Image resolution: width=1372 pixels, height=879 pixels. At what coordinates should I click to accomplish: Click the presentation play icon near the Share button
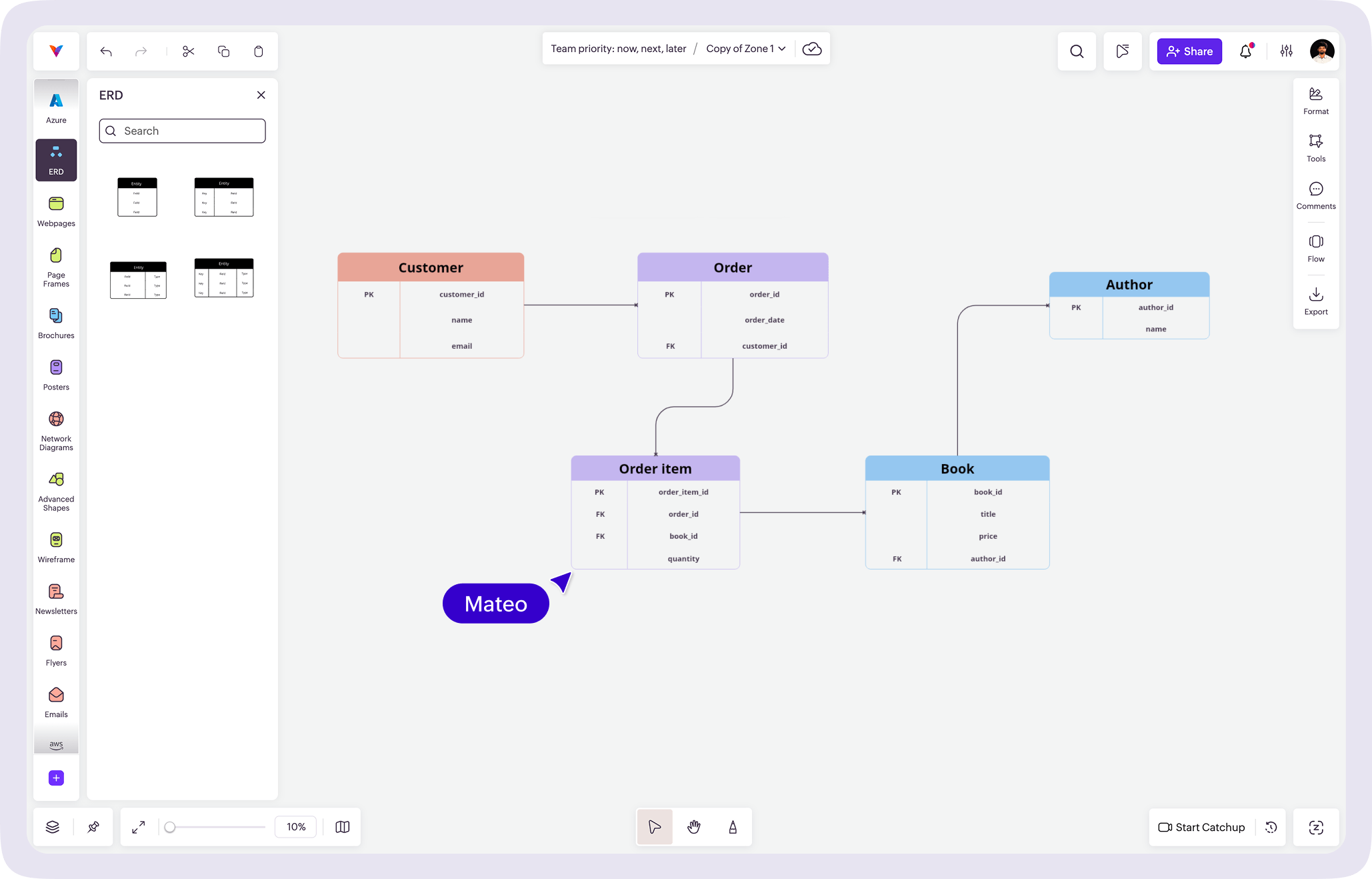click(1123, 51)
